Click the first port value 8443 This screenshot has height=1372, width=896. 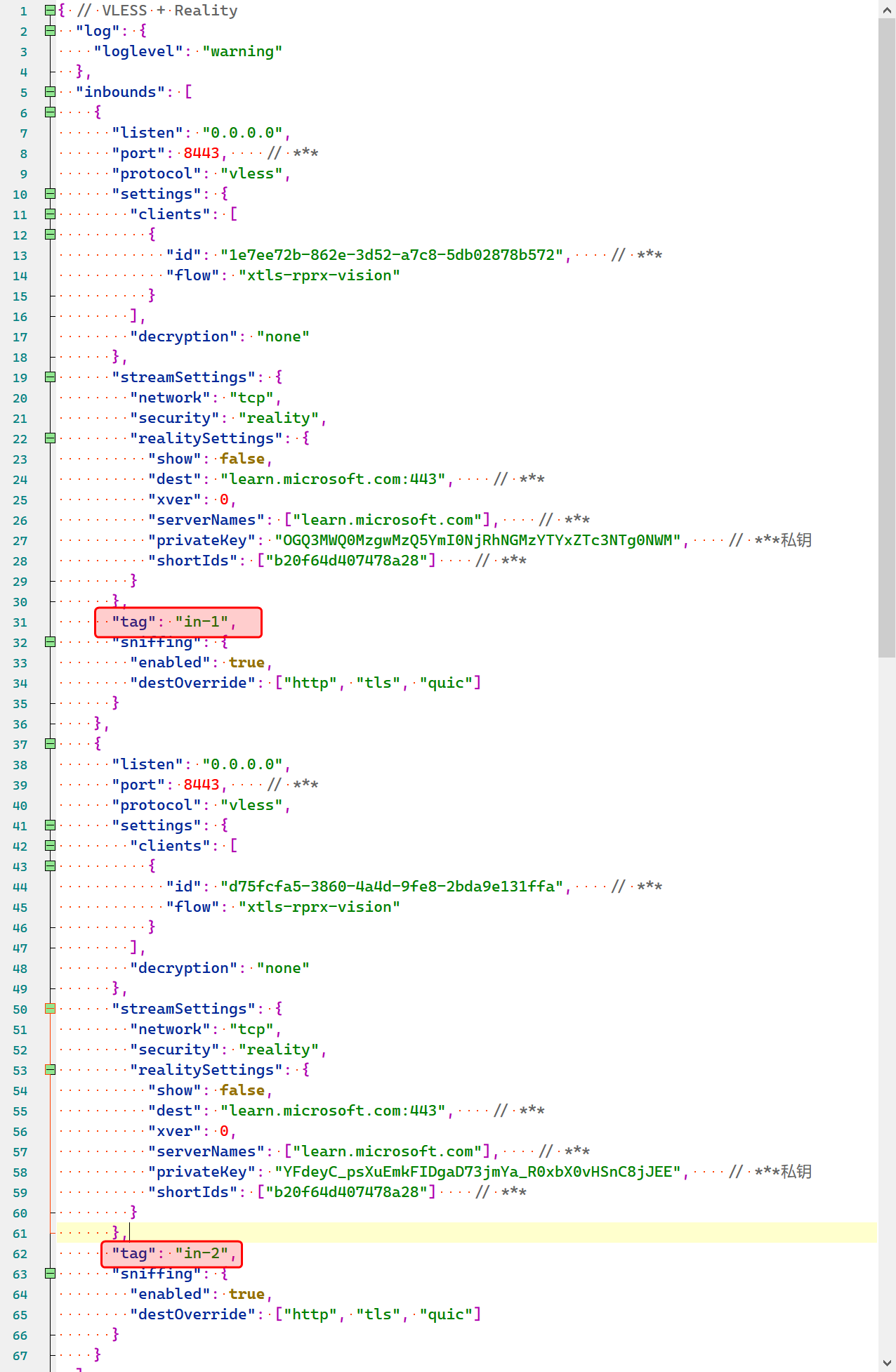[x=202, y=153]
